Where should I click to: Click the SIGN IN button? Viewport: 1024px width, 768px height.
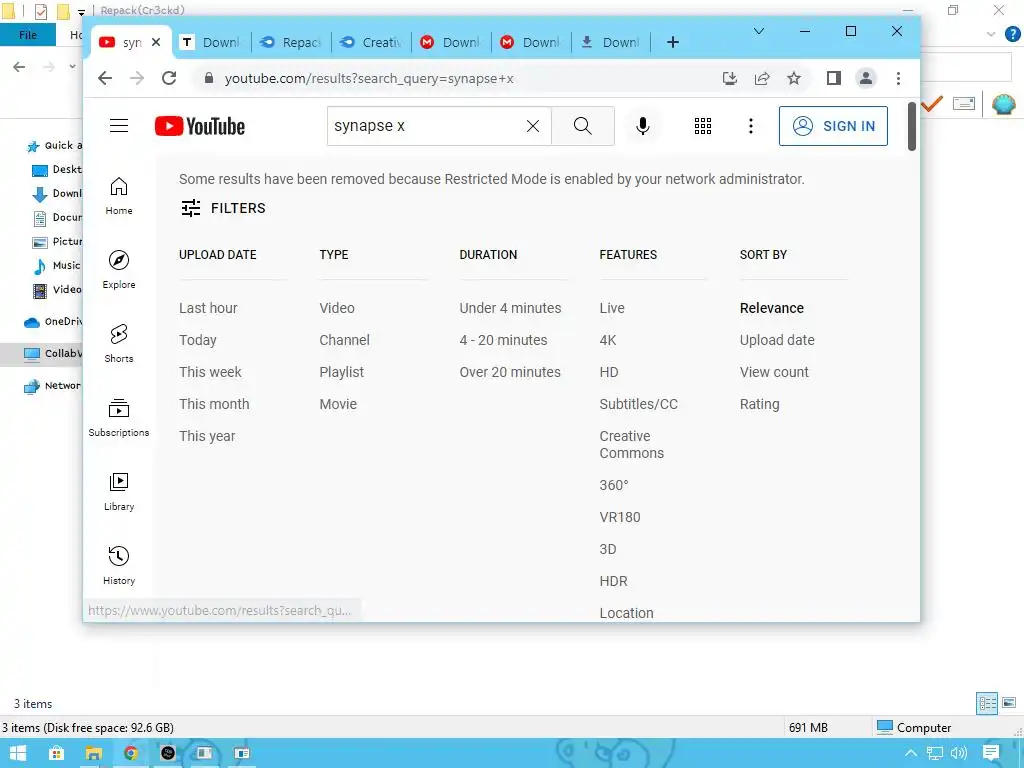click(x=833, y=126)
